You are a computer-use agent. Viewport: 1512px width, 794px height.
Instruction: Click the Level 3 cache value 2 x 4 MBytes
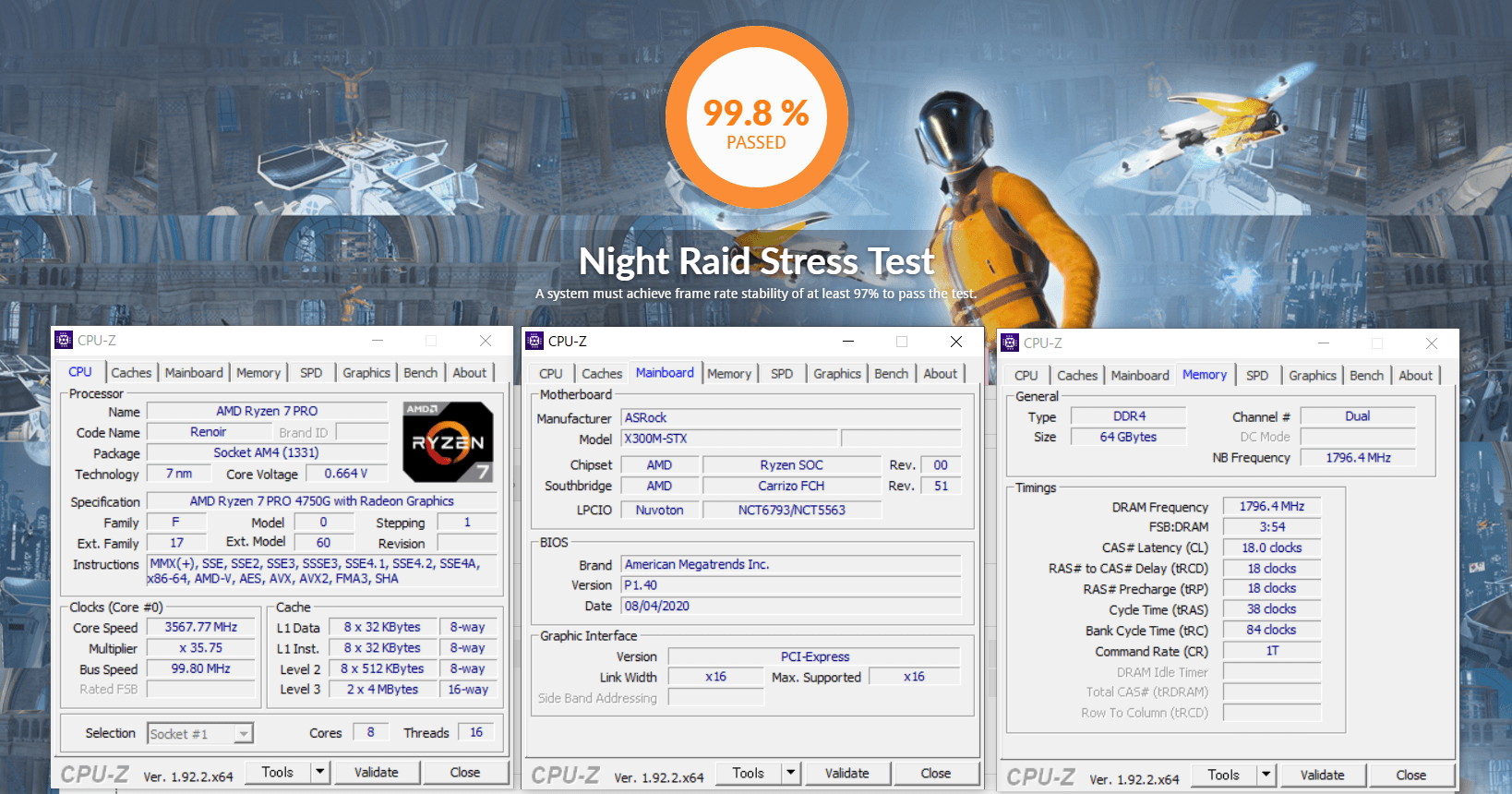click(382, 690)
